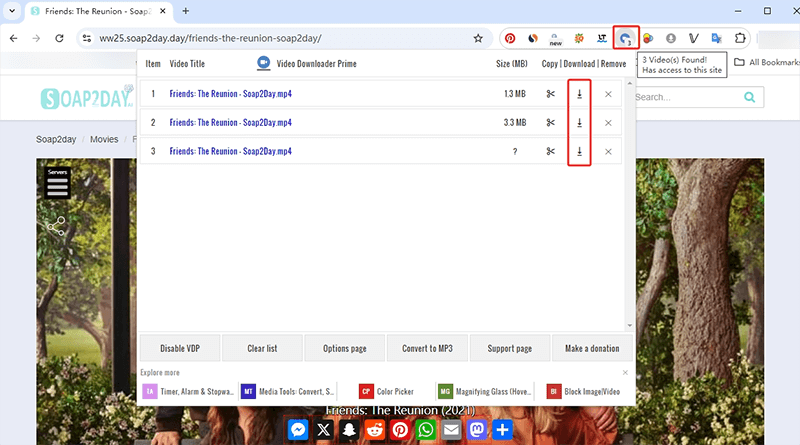Open the Extensions puzzle piece menu

740,38
